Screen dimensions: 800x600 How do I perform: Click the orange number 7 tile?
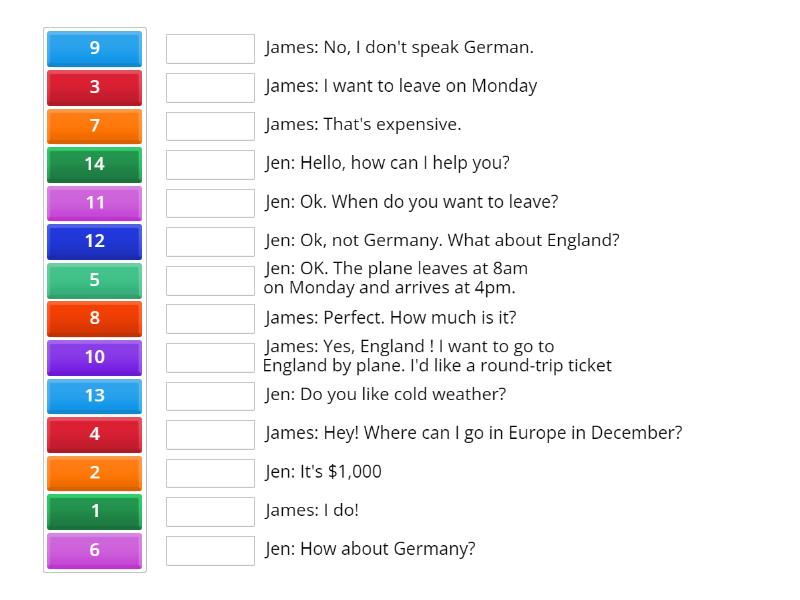coord(94,126)
